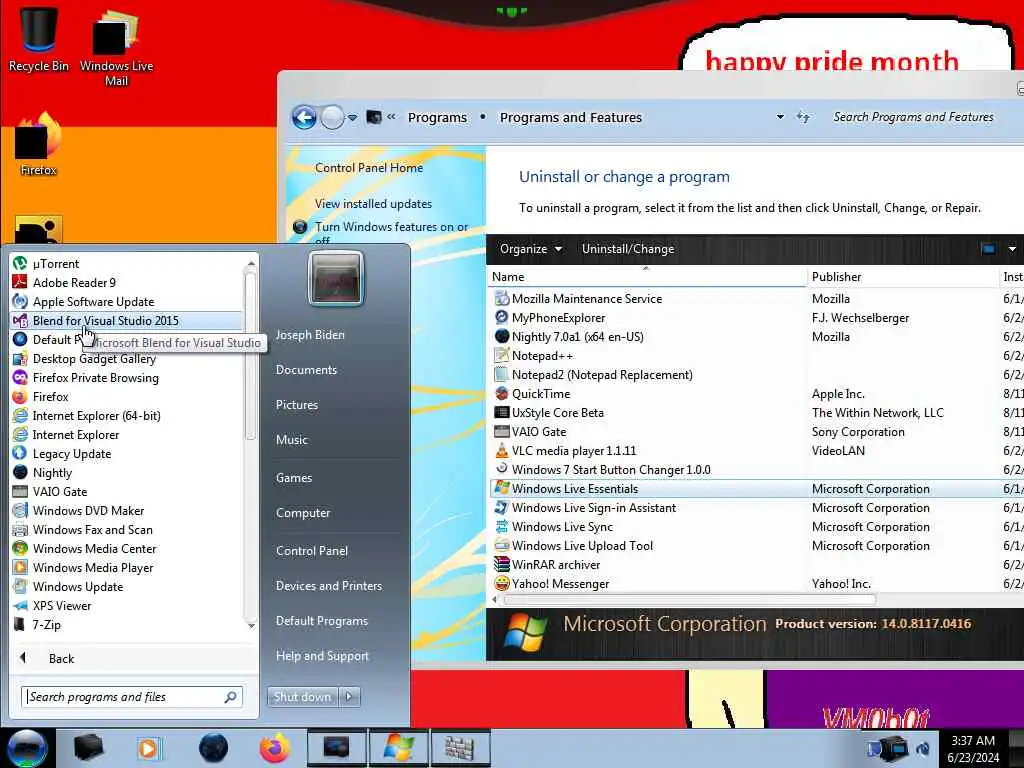Launch Blend for Visual Studio 2015
Screen dimensions: 1024x768
point(127,321)
